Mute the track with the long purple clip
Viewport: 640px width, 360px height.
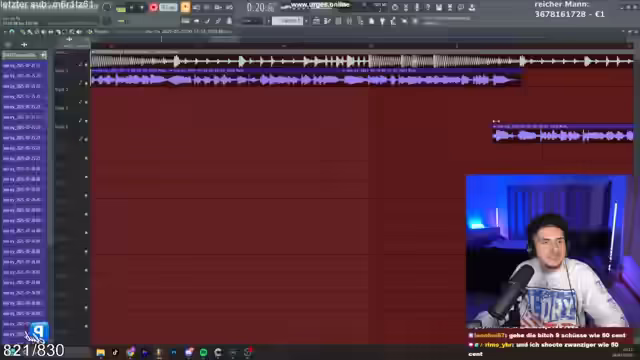tap(86, 83)
